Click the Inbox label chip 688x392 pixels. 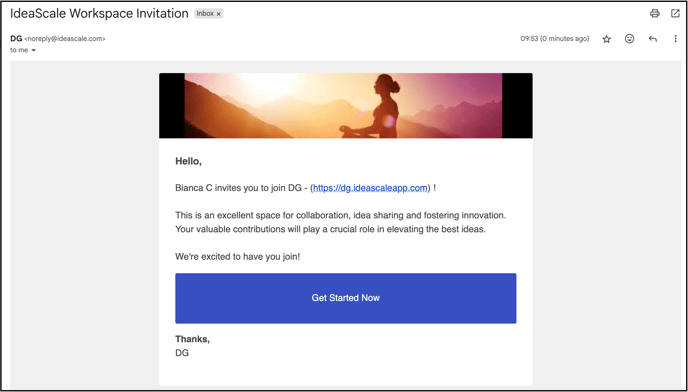click(209, 14)
